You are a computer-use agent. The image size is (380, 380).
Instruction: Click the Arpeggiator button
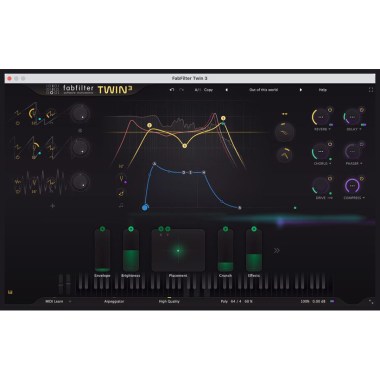pos(114,301)
